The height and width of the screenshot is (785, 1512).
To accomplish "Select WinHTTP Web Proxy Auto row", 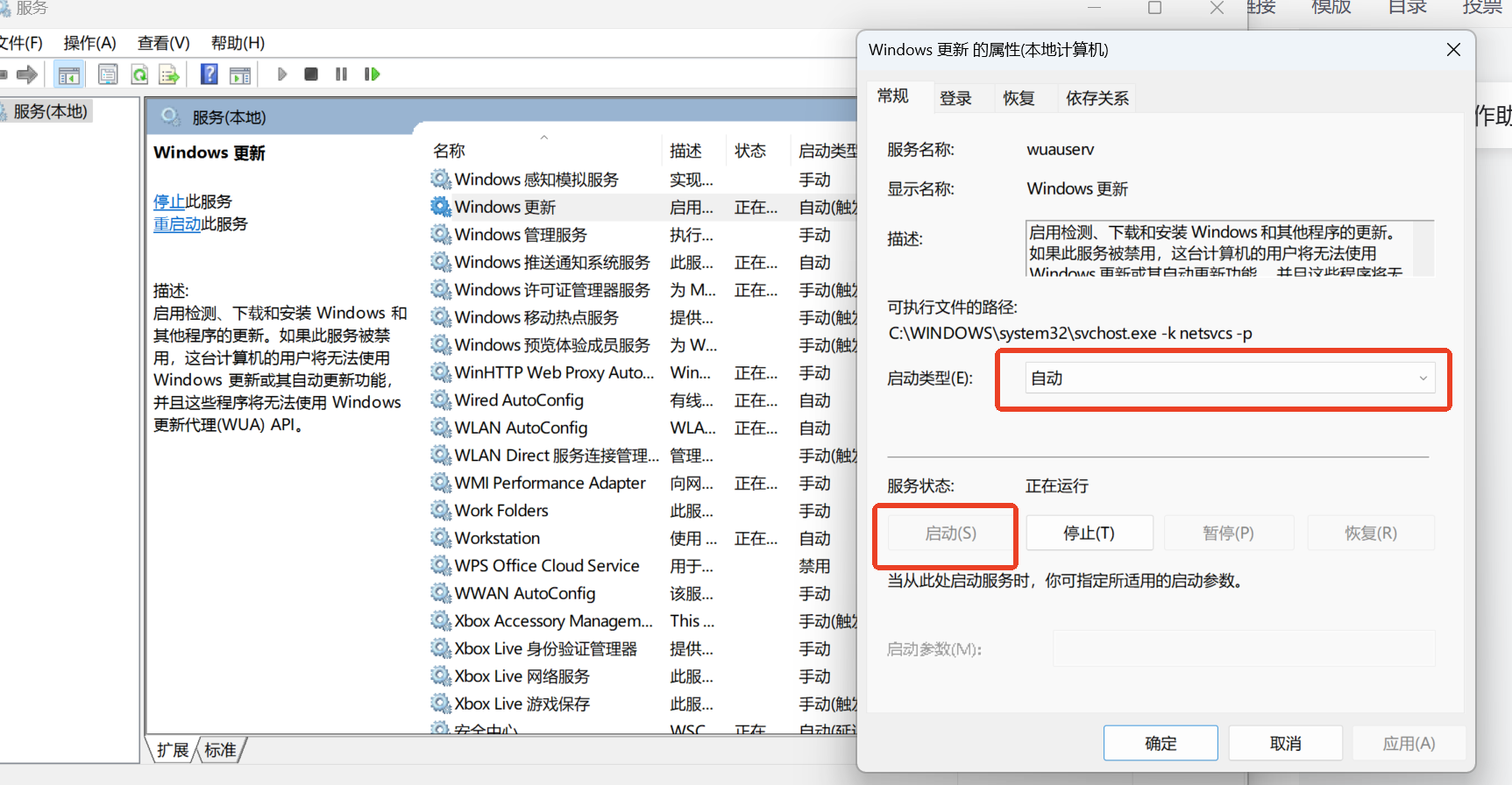I will 643,372.
